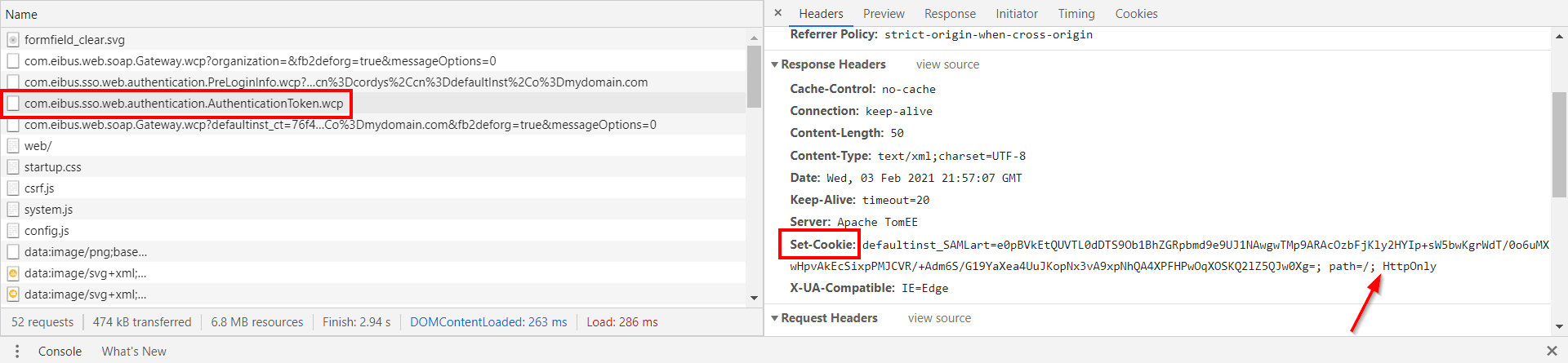Viewport: 1568px width, 363px height.
Task: Open the drawer three-dot menu
Action: [17, 352]
